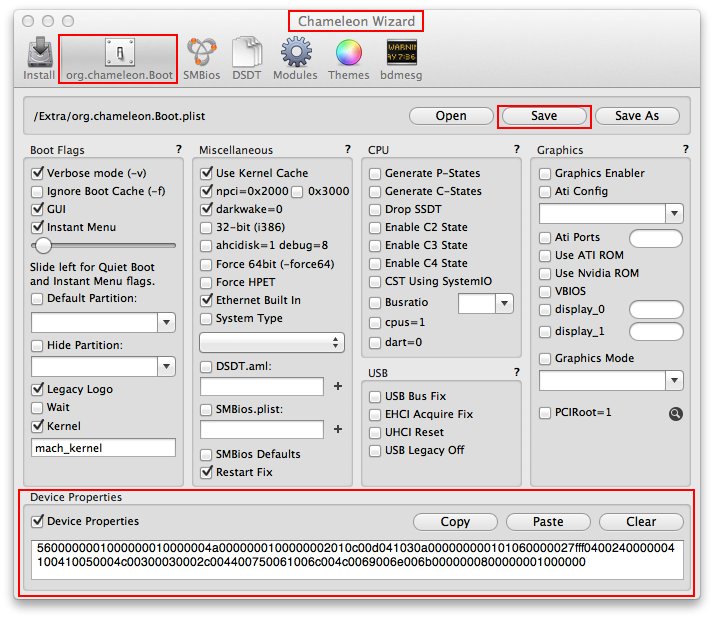Toggle the Legacy Logo checkbox
714x619 pixels.
click(37, 389)
